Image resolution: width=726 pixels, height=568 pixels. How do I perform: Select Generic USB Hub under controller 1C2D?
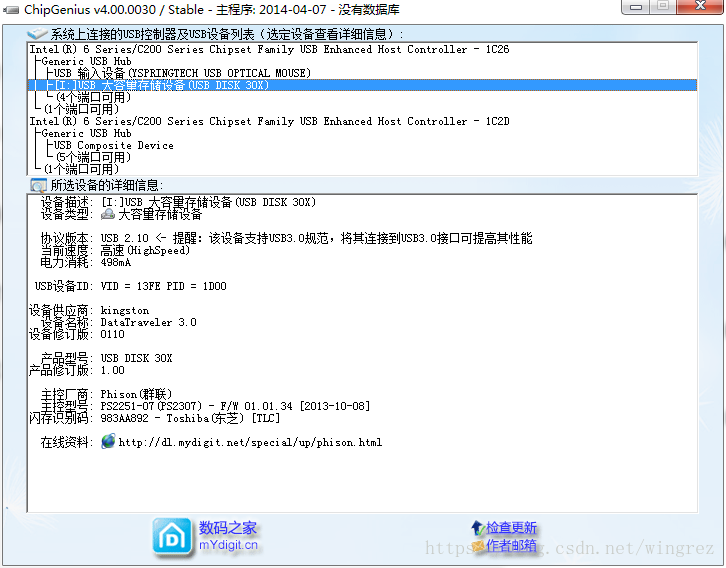click(x=86, y=133)
